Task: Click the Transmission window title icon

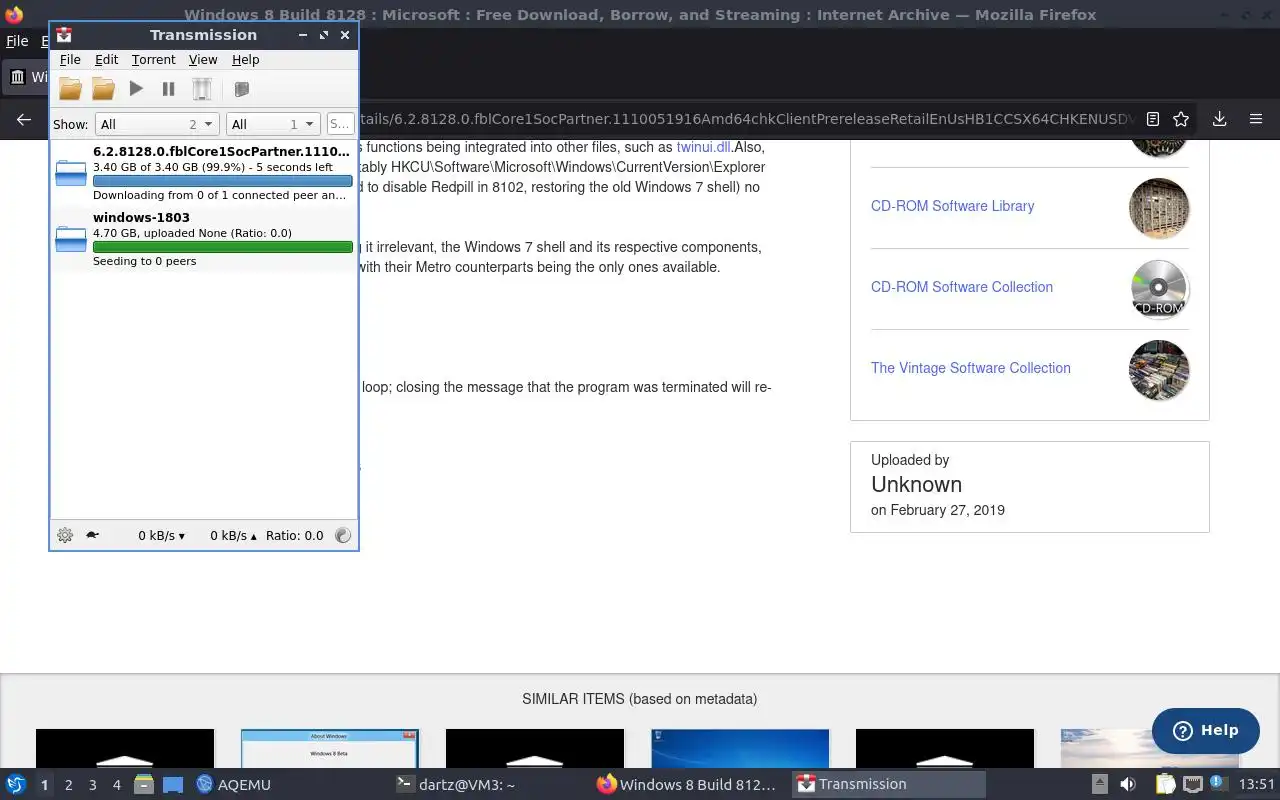Action: coord(64,34)
